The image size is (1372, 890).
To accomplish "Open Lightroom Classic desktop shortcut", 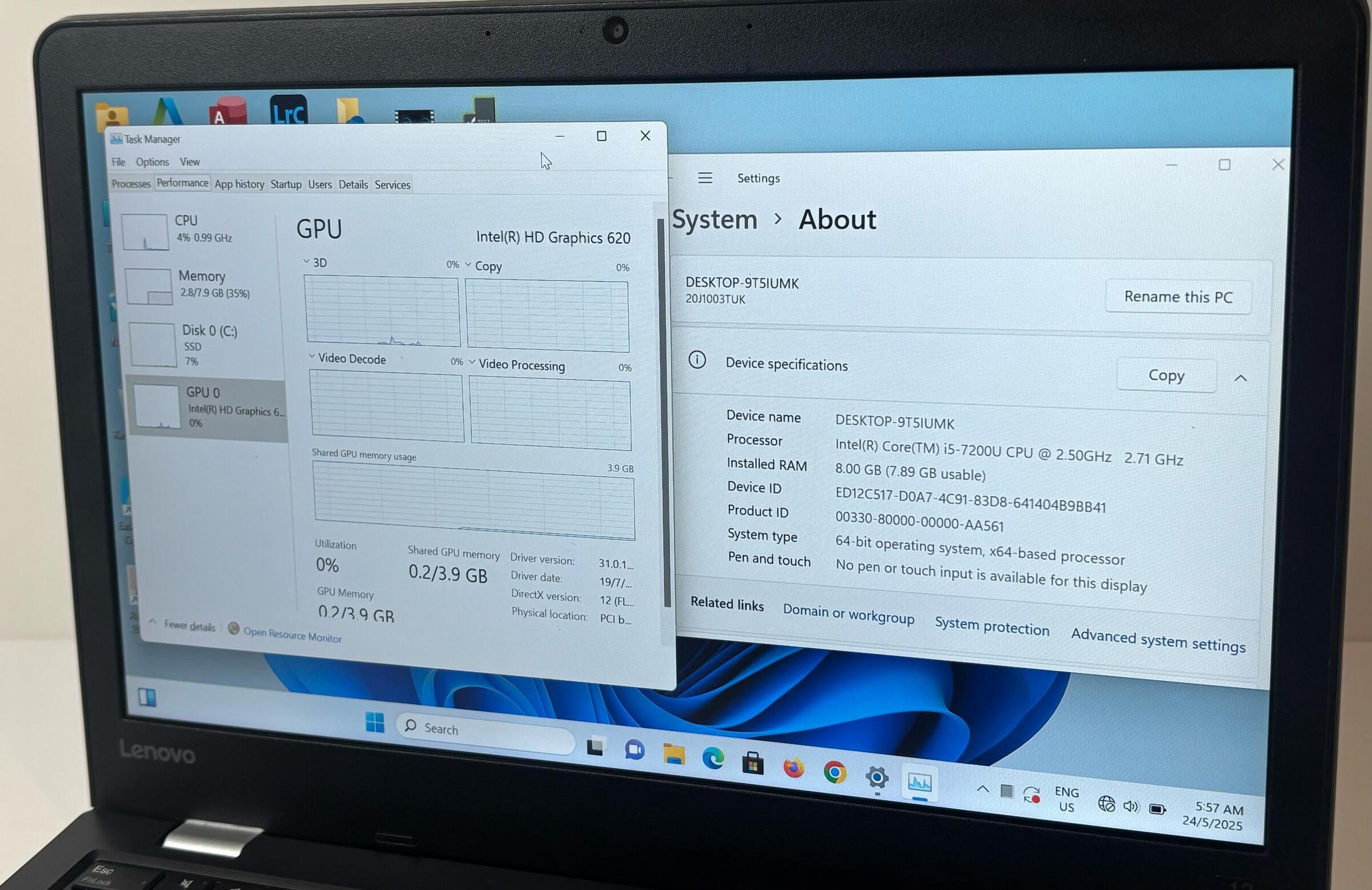I will (288, 111).
